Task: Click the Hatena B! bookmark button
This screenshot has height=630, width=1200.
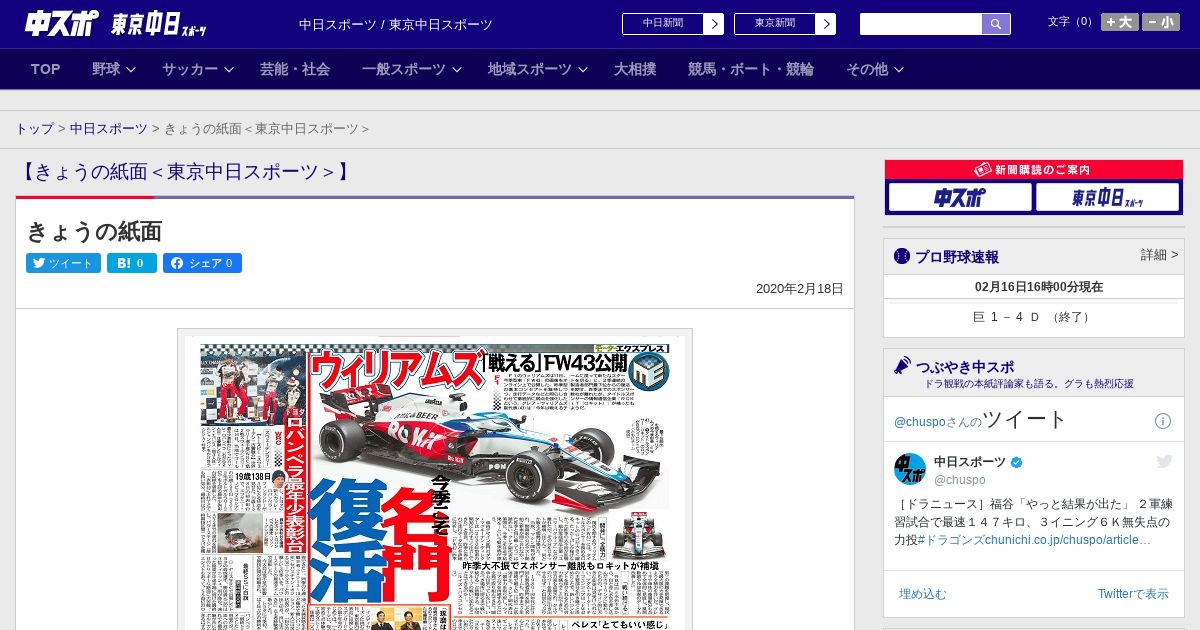Action: point(132,263)
